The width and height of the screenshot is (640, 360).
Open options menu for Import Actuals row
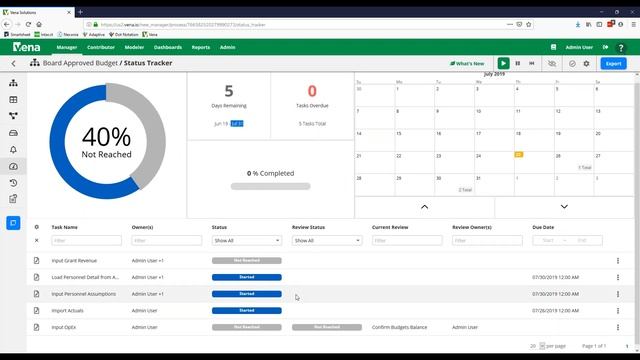(x=618, y=311)
